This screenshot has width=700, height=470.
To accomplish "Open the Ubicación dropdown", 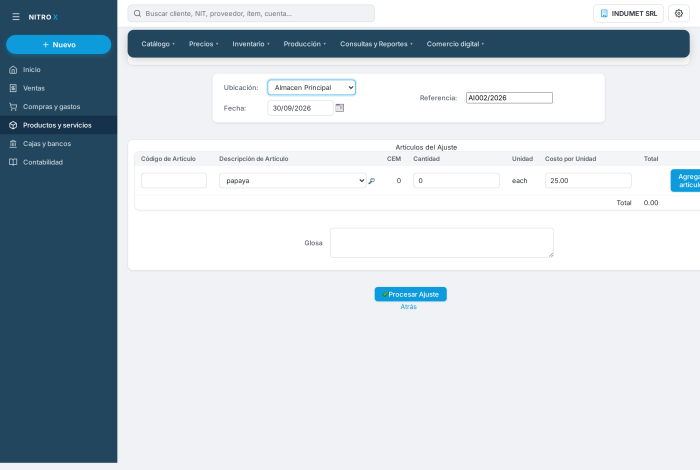I will point(312,87).
